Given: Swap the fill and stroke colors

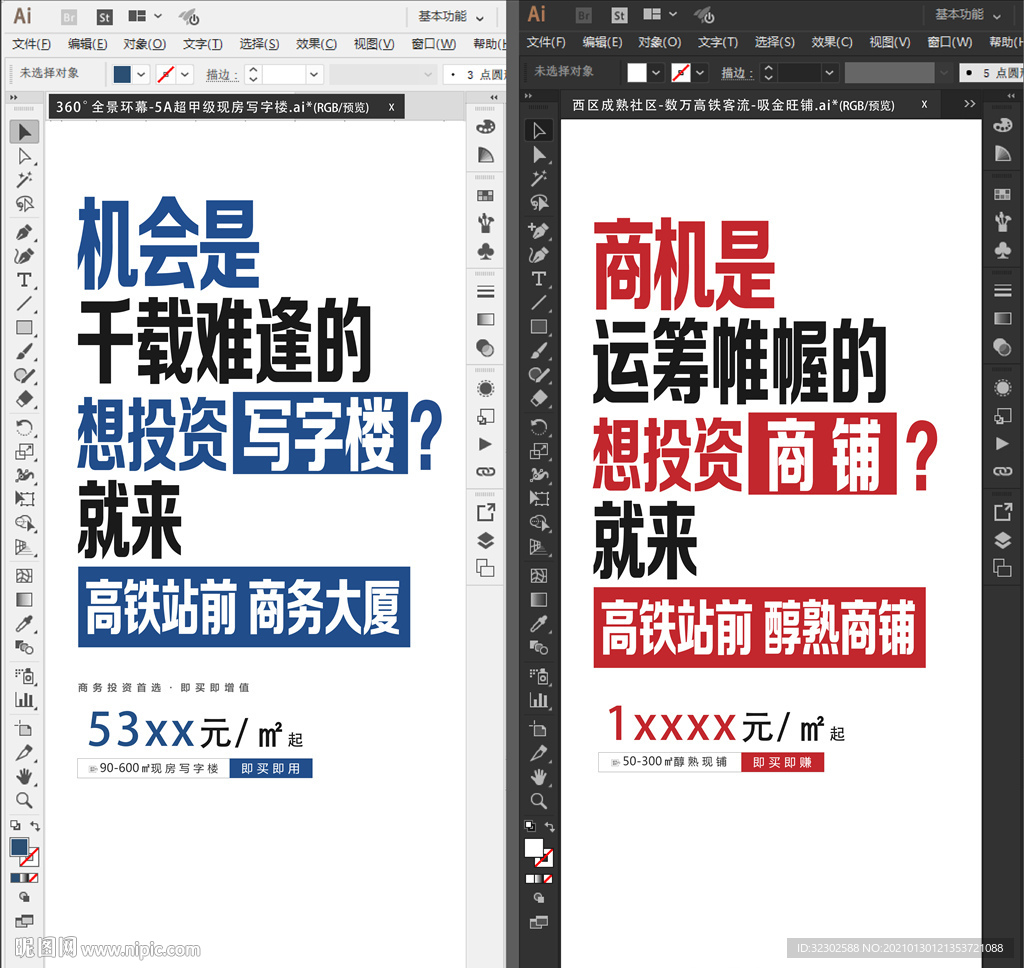Looking at the screenshot, I should 34,826.
